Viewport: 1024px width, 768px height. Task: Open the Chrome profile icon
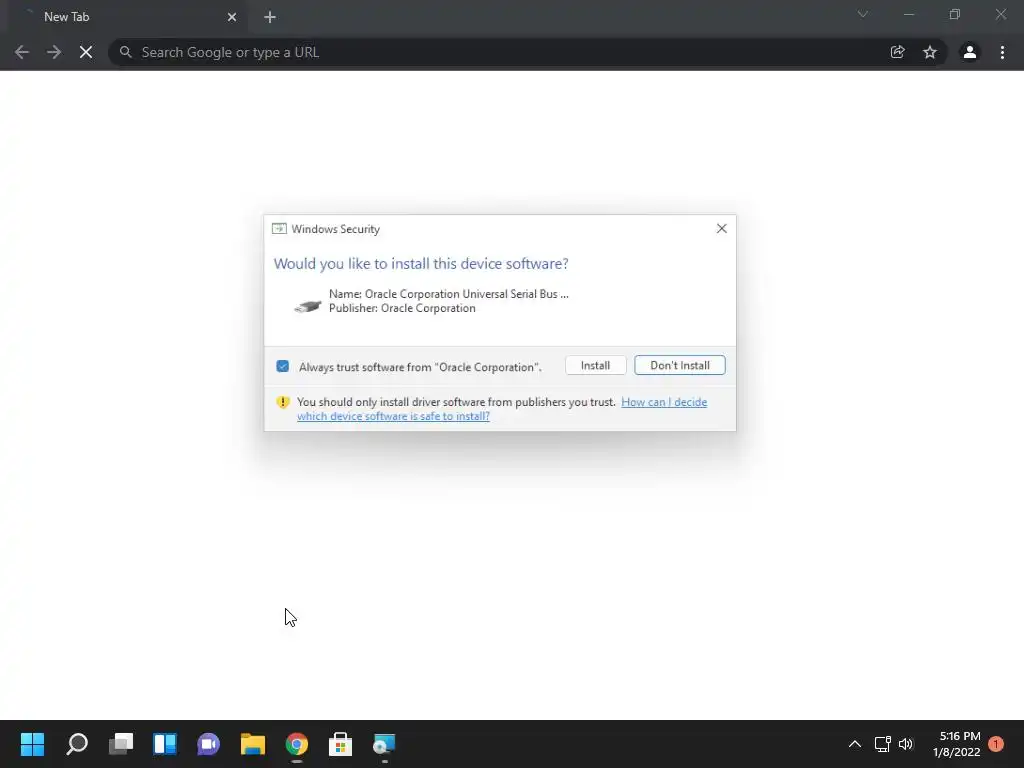[970, 52]
